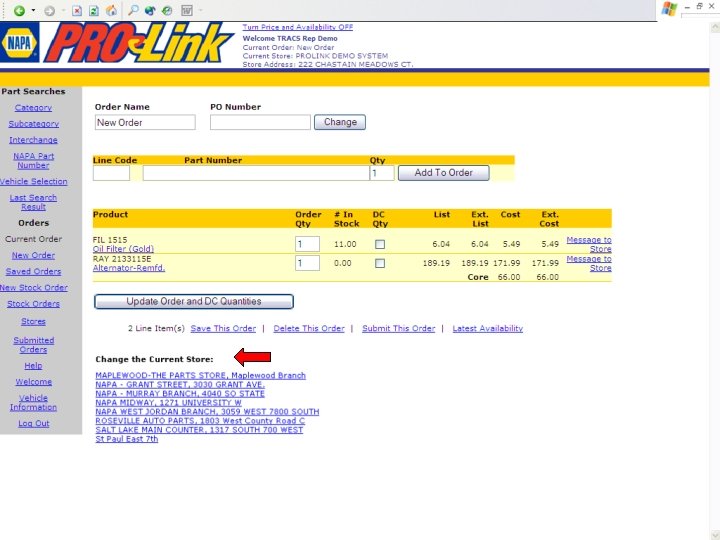
Task: Click the Windows flag logo icon
Action: click(669, 9)
